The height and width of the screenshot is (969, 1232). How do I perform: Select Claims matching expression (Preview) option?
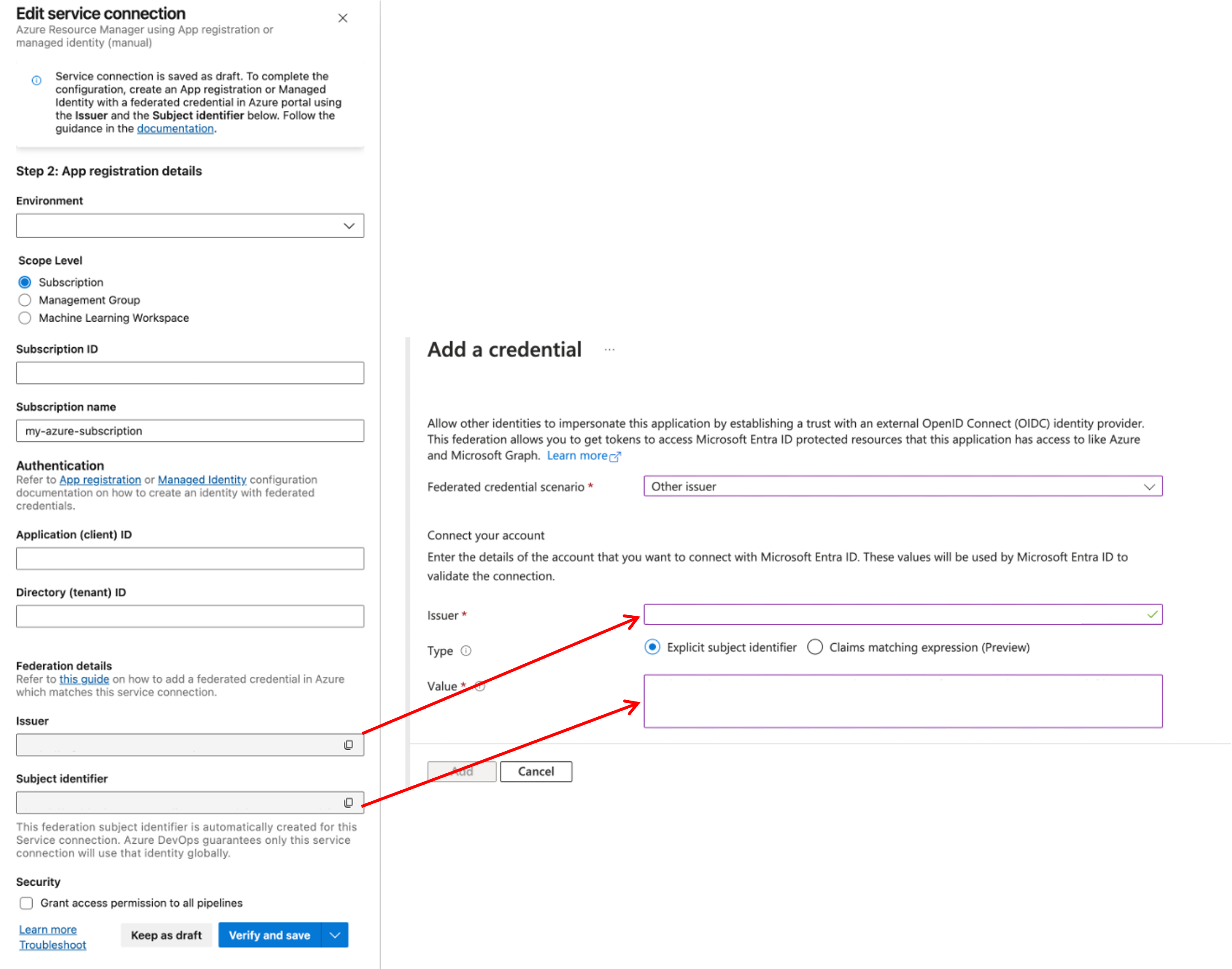pyautogui.click(x=815, y=647)
